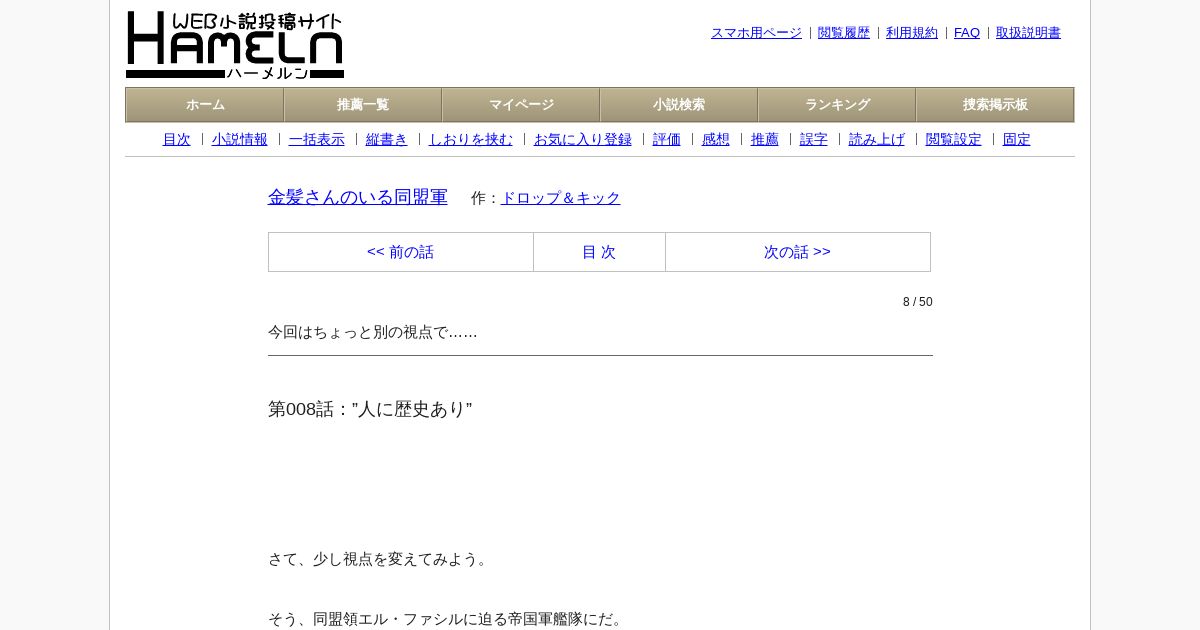This screenshot has height=630, width=1200.
Task: Open author ドロップ＆キック page
Action: [561, 198]
